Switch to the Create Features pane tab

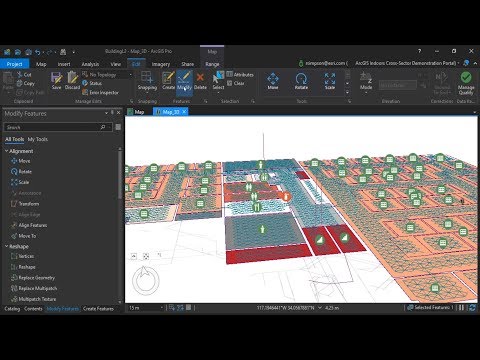tap(98, 309)
